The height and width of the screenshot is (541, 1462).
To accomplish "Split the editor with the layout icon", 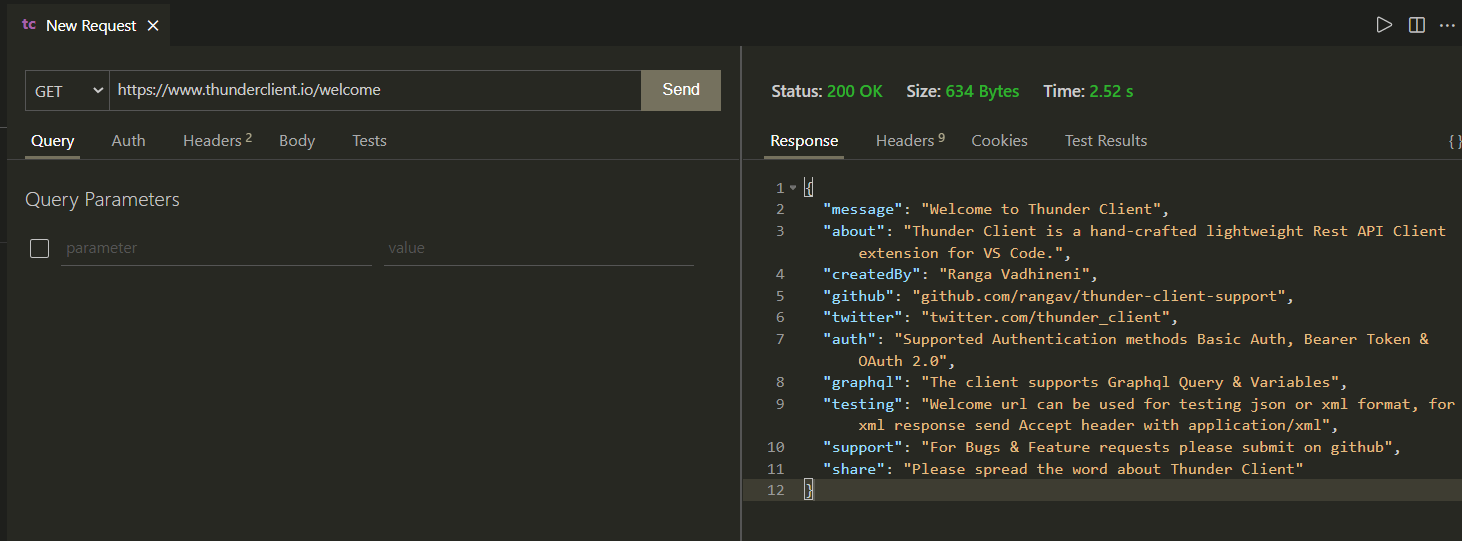I will coord(1416,25).
